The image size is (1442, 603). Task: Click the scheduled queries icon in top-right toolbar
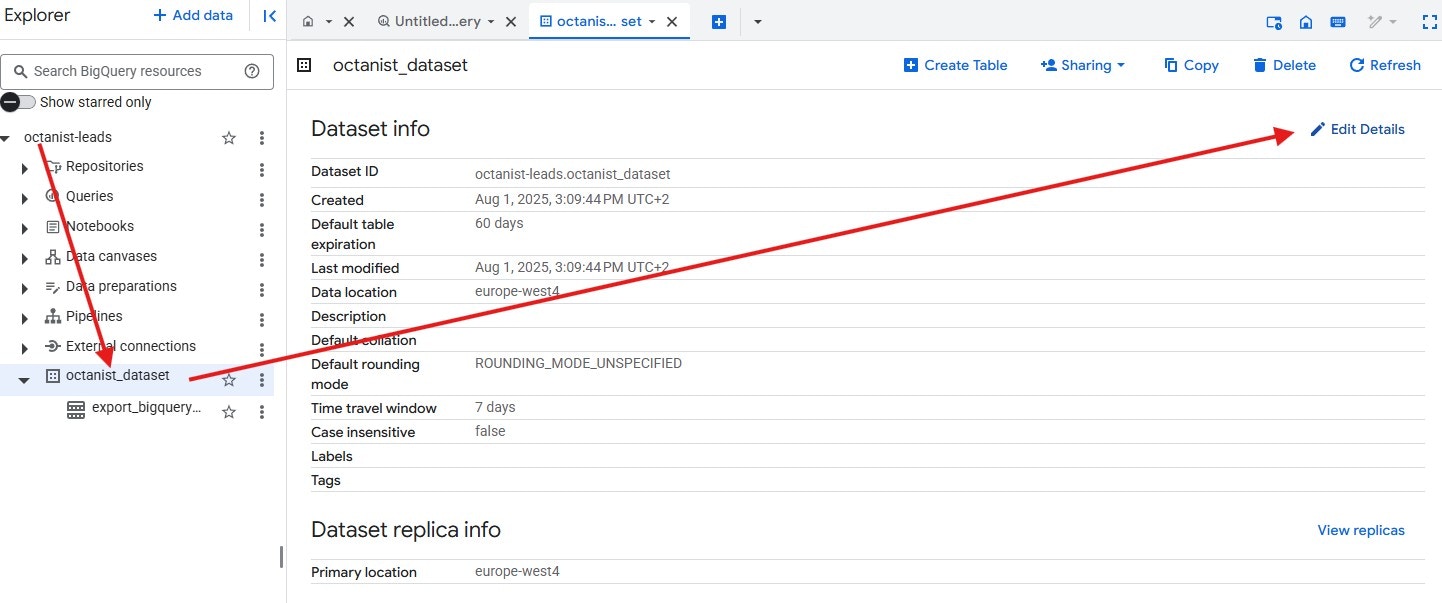point(1274,22)
